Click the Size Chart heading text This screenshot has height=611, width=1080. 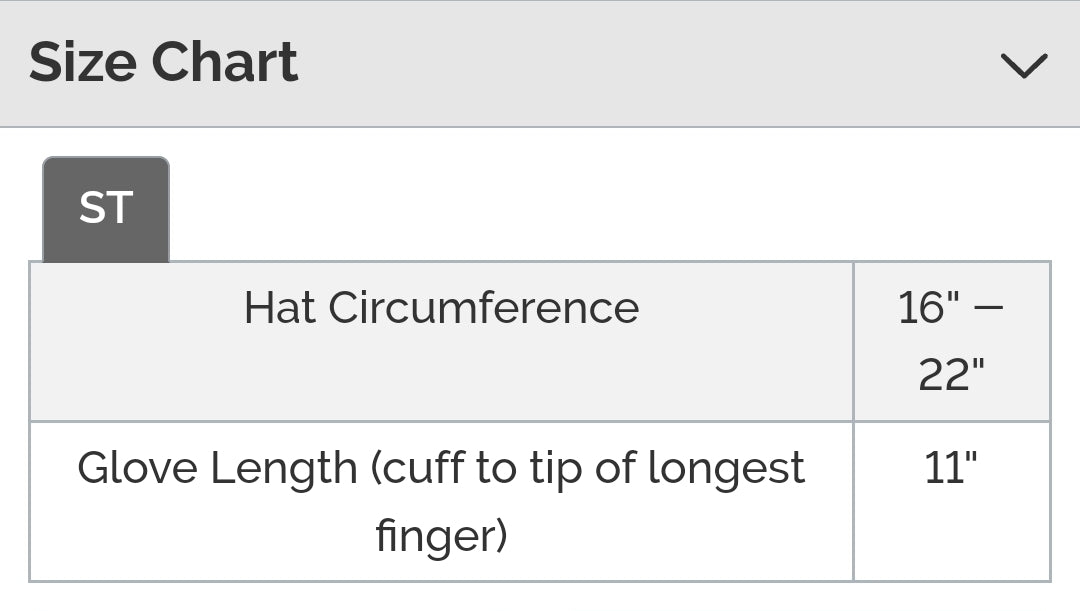tap(163, 62)
